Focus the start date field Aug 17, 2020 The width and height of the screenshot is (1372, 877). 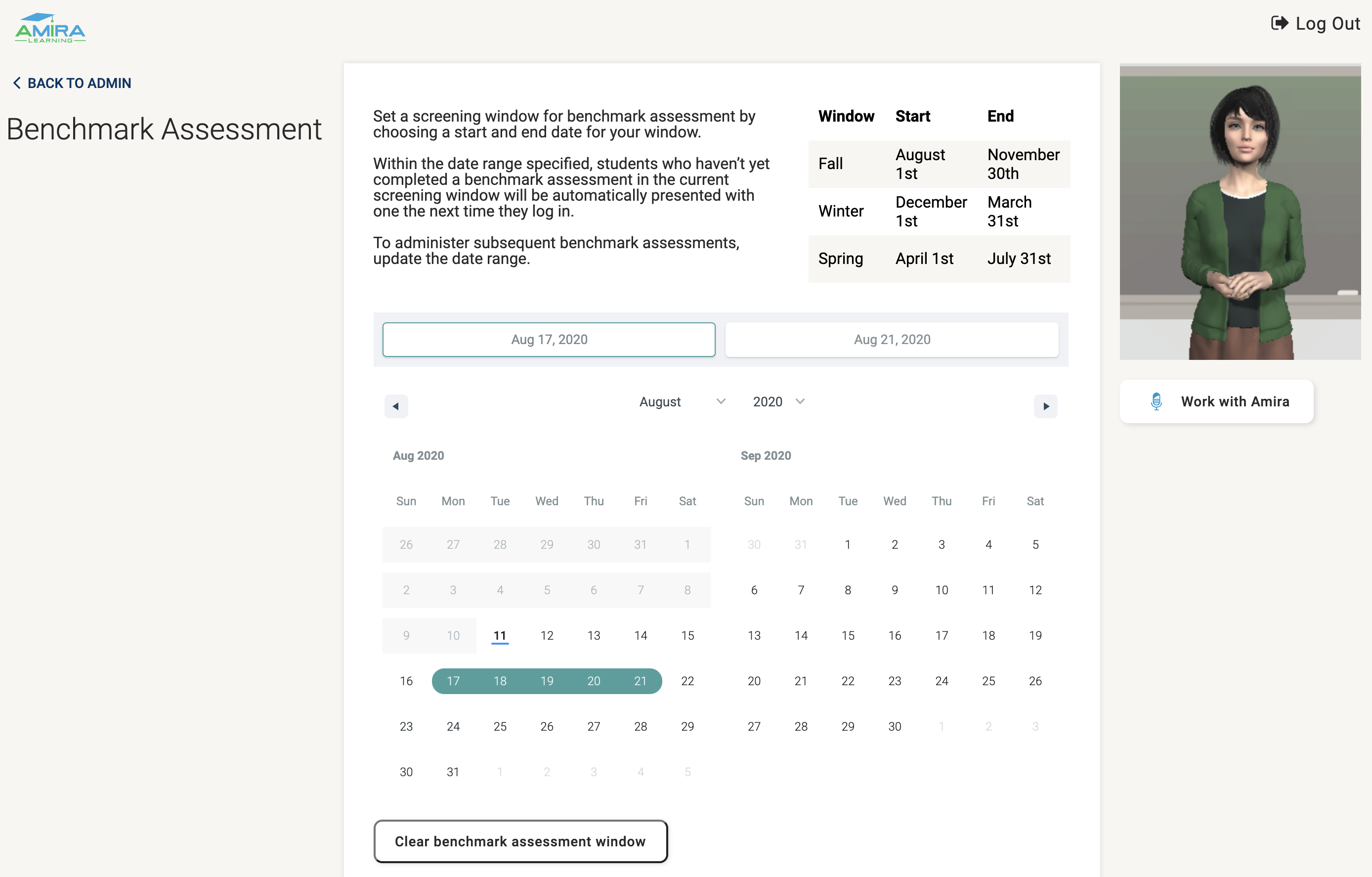549,340
